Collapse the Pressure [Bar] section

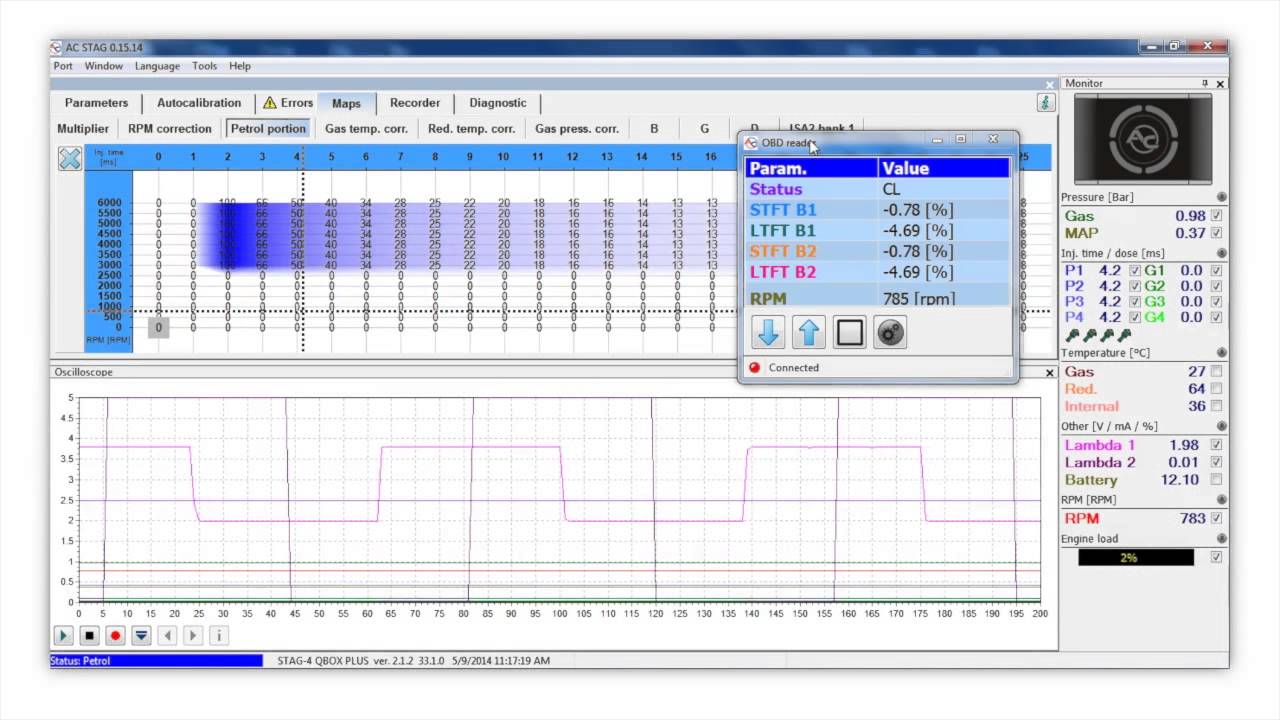tap(1221, 197)
